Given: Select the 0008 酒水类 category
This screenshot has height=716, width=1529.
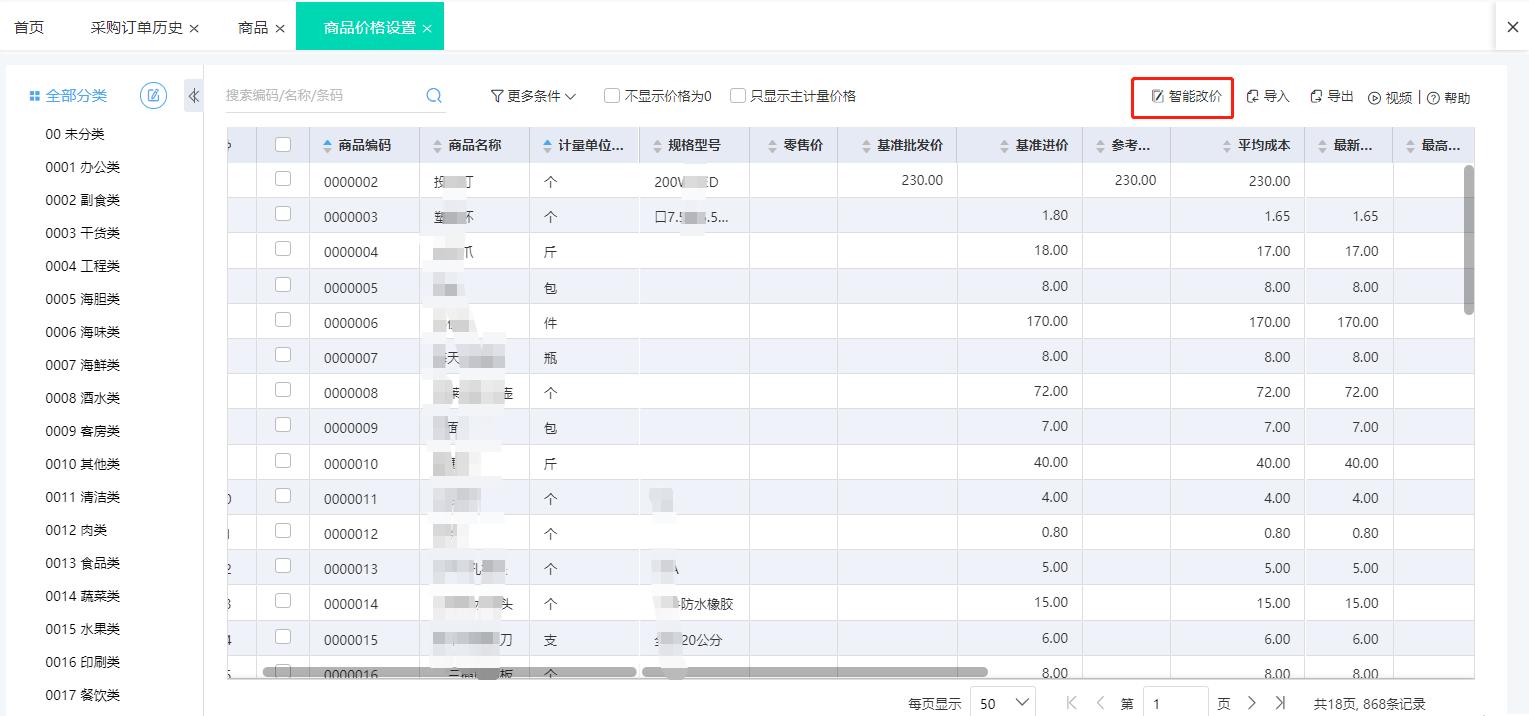Looking at the screenshot, I should pyautogui.click(x=80, y=398).
